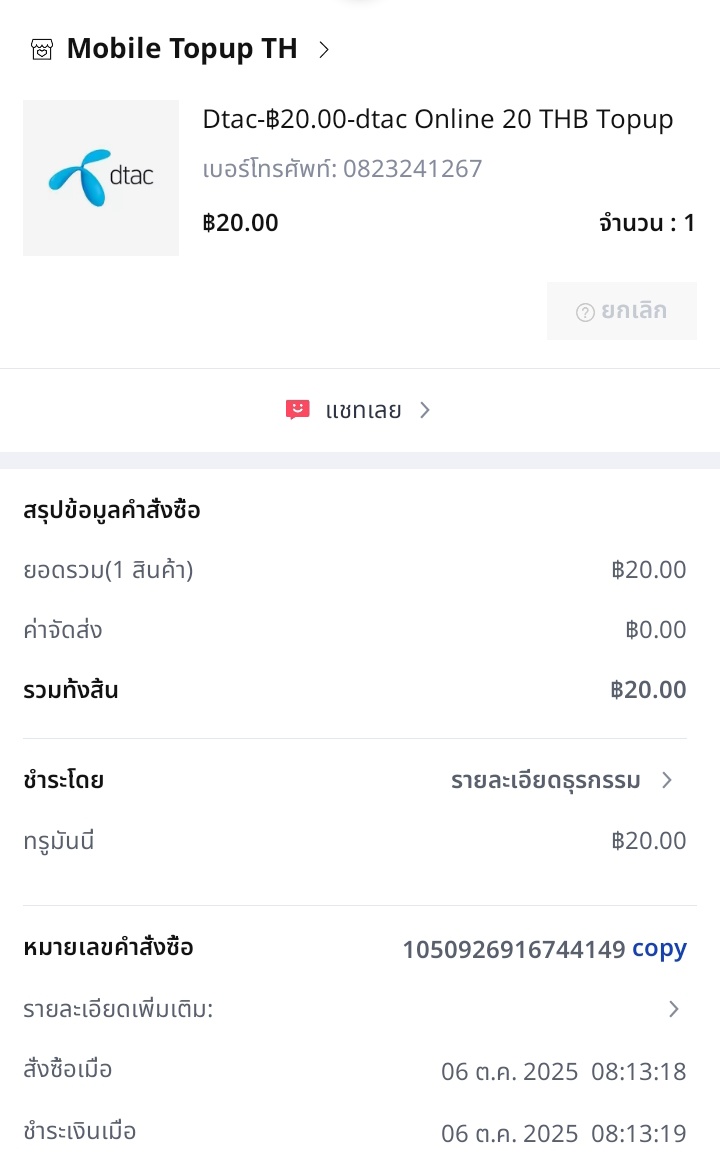
Task: Open Dtac 20 THB Topup product title
Action: pos(438,120)
